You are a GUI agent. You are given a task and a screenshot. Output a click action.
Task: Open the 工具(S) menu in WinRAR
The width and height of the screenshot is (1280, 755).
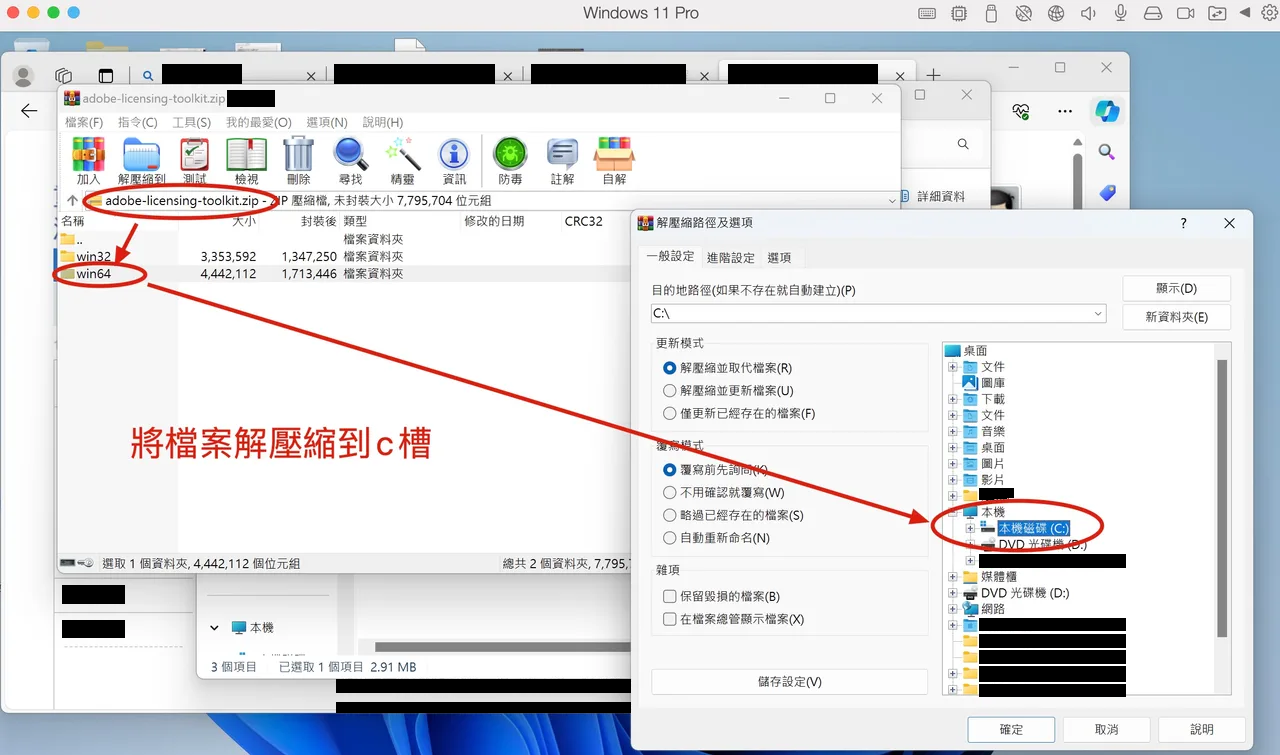pos(191,122)
